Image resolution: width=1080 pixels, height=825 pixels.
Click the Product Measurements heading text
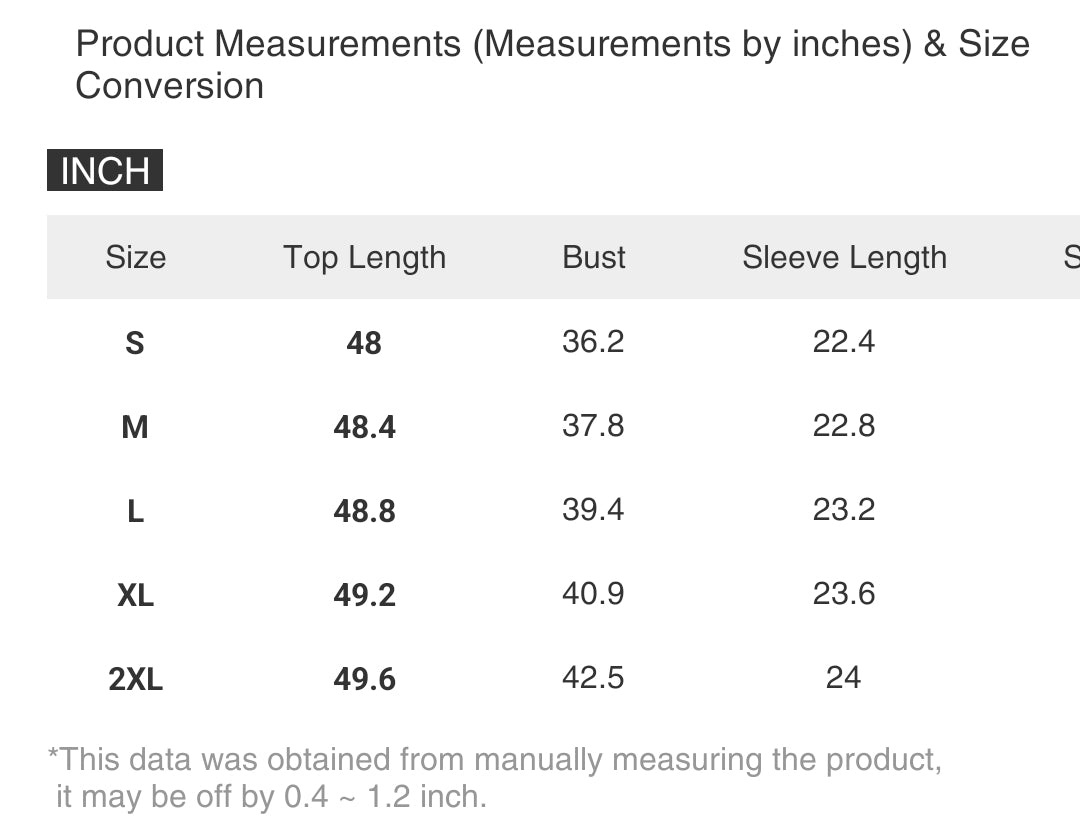tap(552, 65)
